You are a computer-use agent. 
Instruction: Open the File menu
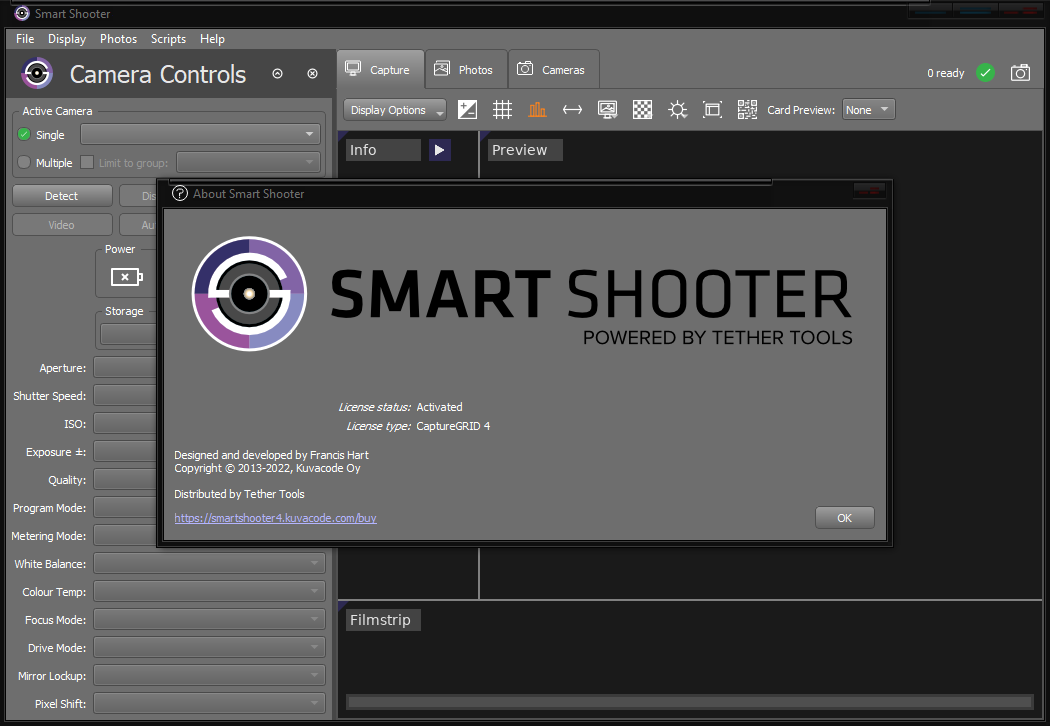[x=25, y=39]
